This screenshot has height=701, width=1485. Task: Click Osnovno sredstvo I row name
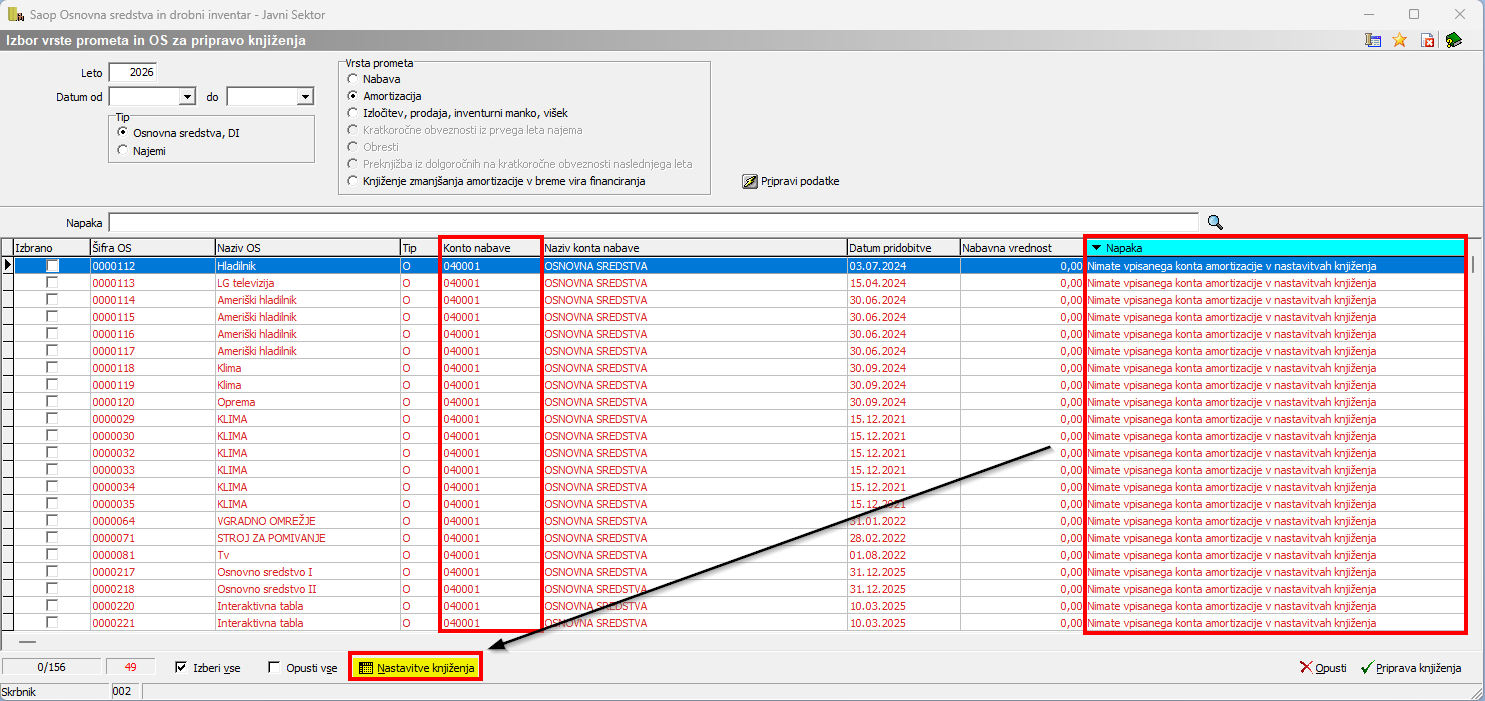[265, 572]
